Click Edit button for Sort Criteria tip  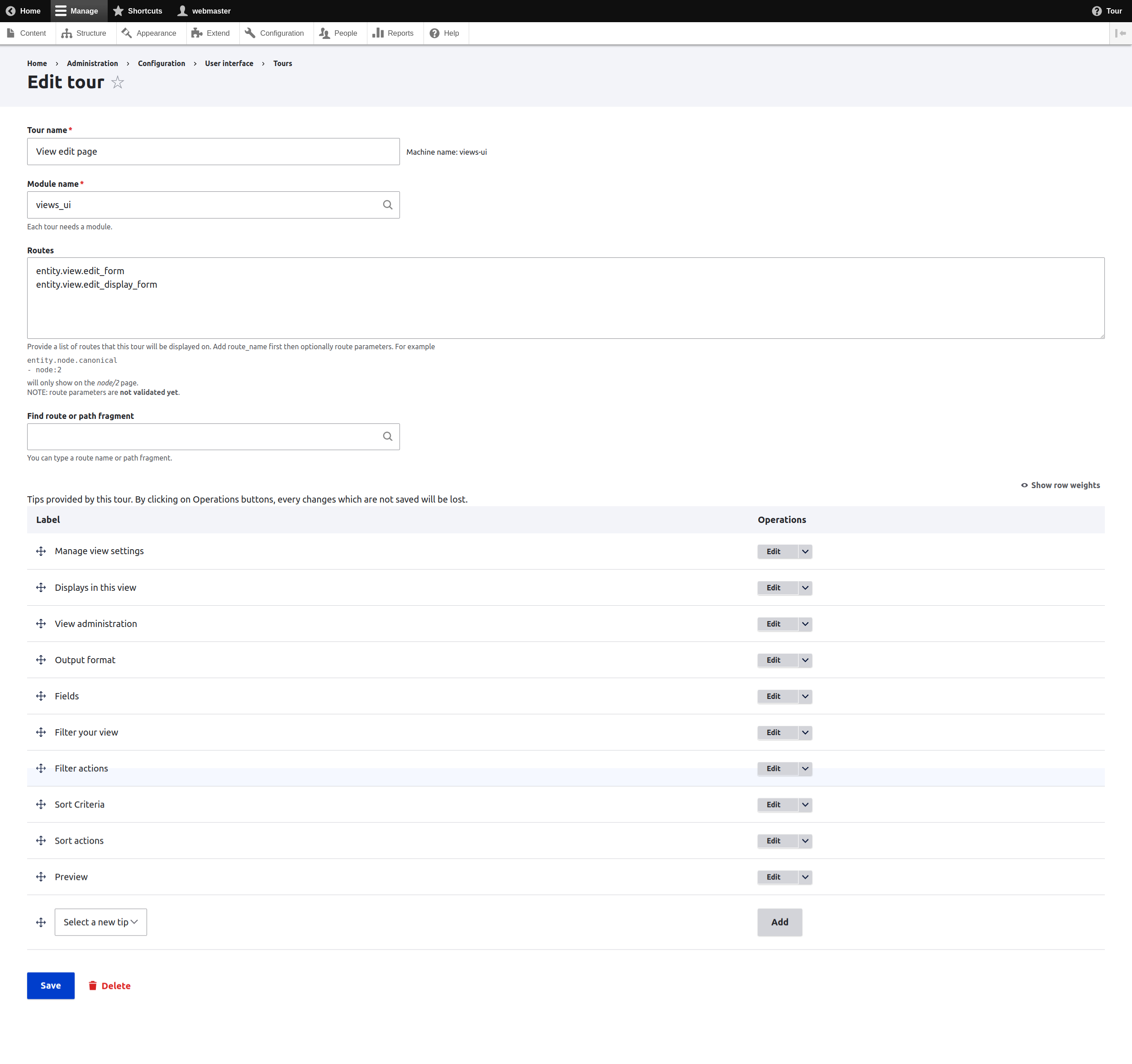point(773,804)
